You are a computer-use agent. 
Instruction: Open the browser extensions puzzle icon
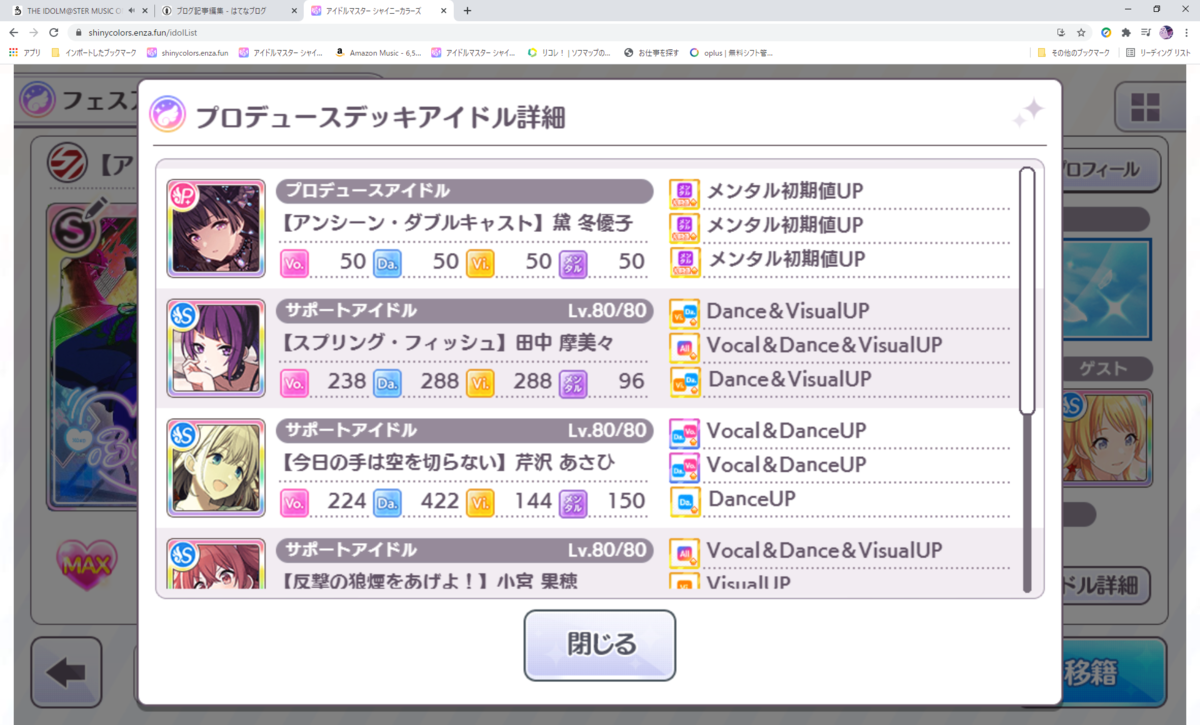[x=1126, y=32]
